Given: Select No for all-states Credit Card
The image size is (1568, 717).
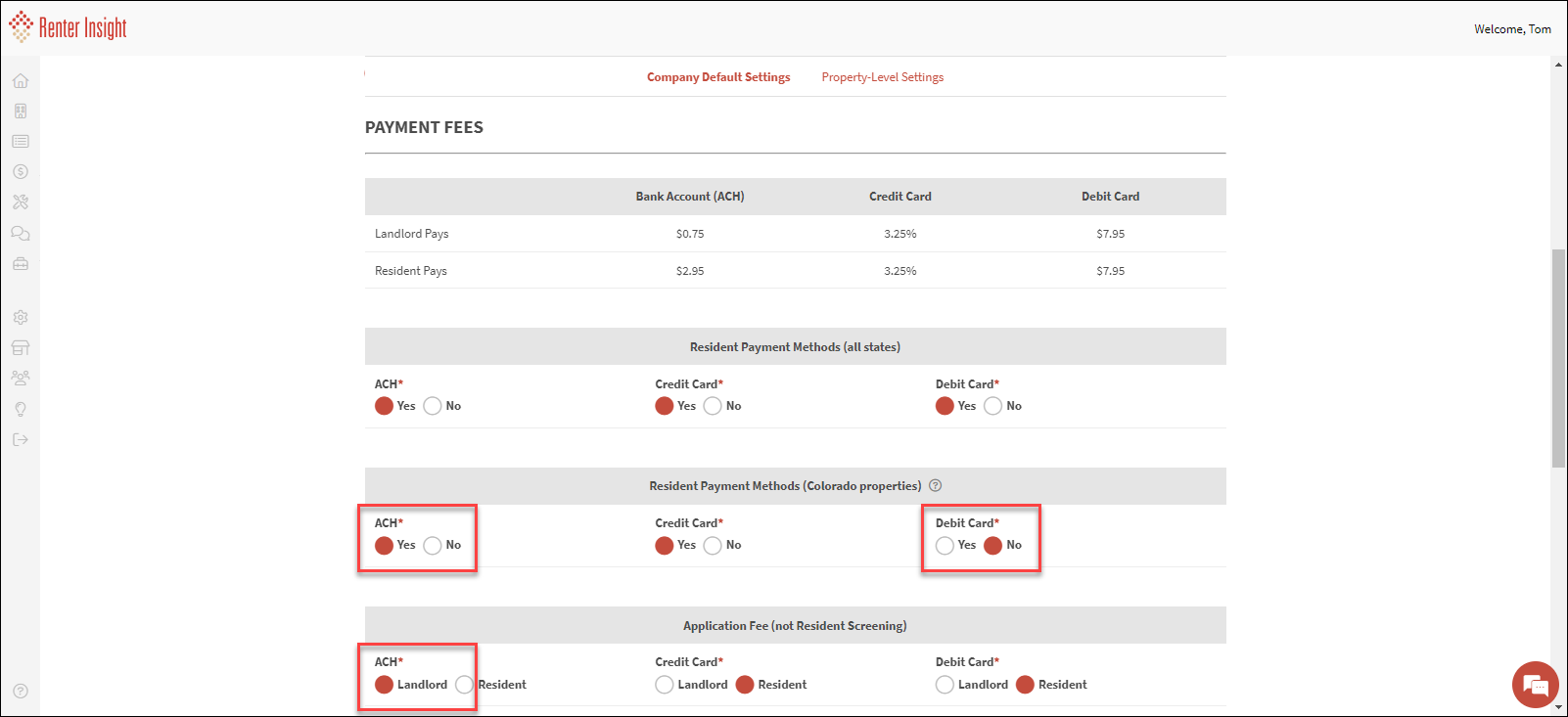Looking at the screenshot, I should (x=713, y=406).
